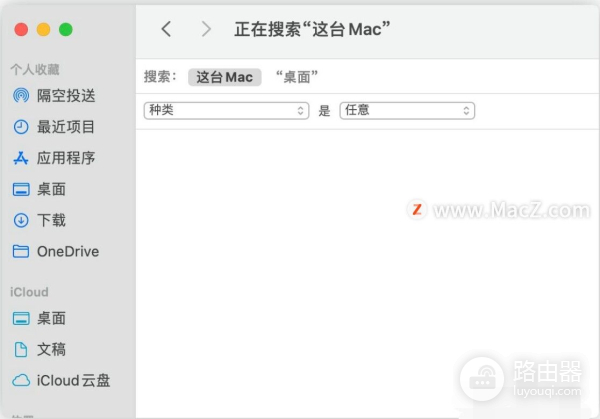The image size is (600, 419).
Task: Open the 种类 criteria dropdown
Action: (227, 111)
